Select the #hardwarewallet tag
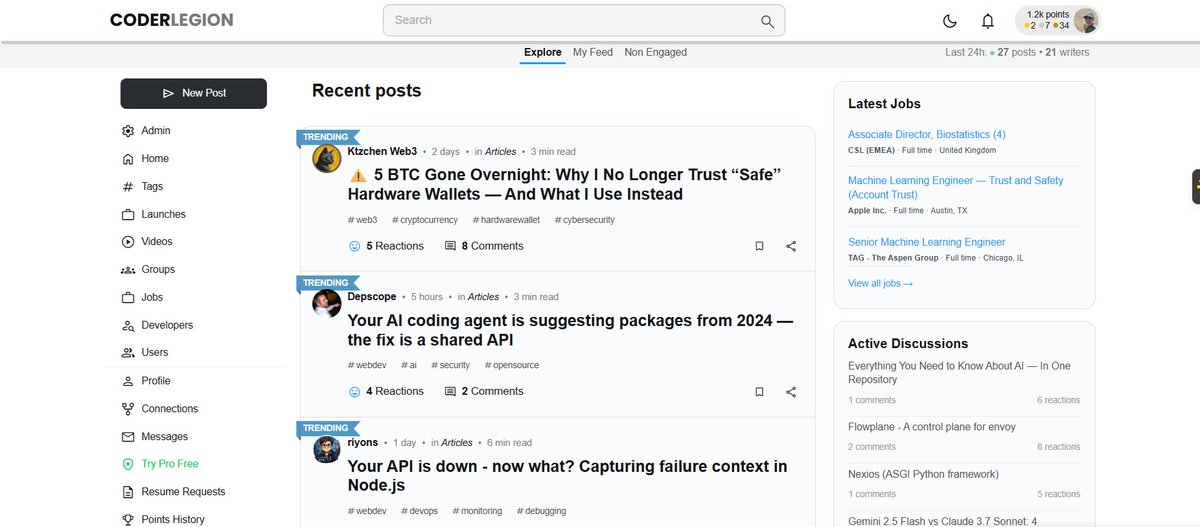The height and width of the screenshot is (527, 1200). click(x=506, y=220)
